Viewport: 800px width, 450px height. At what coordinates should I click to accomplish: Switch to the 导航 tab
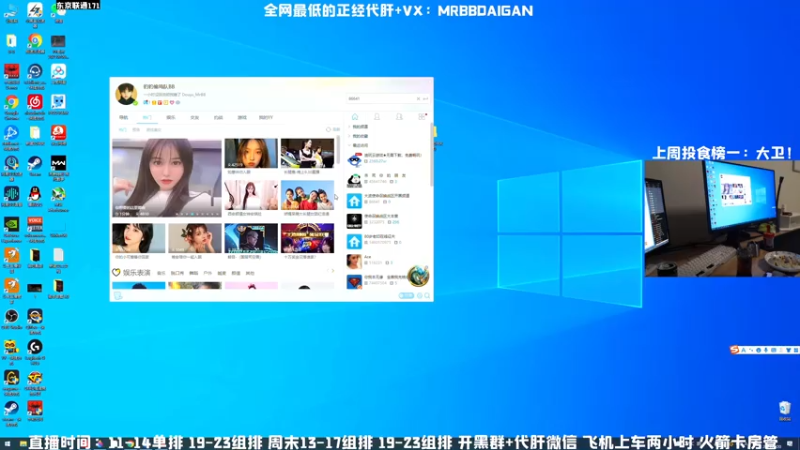click(123, 117)
